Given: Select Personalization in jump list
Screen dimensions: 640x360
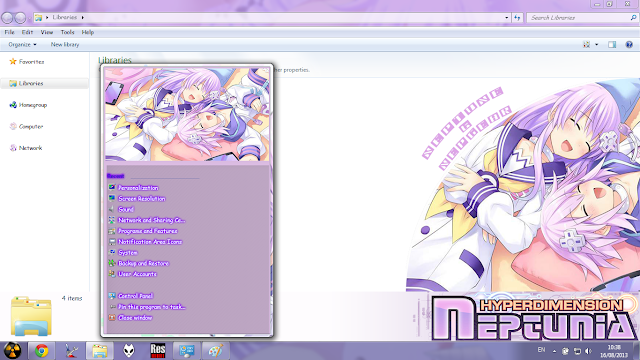Looking at the screenshot, I should pyautogui.click(x=138, y=188).
